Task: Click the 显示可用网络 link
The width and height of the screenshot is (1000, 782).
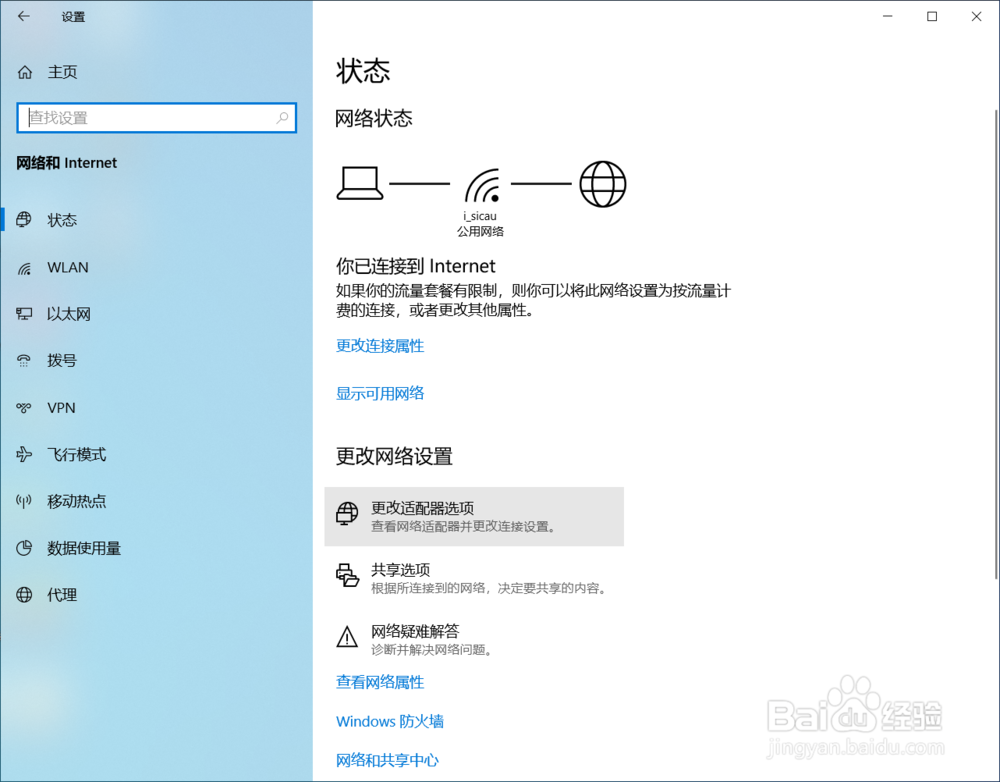Action: tap(380, 393)
